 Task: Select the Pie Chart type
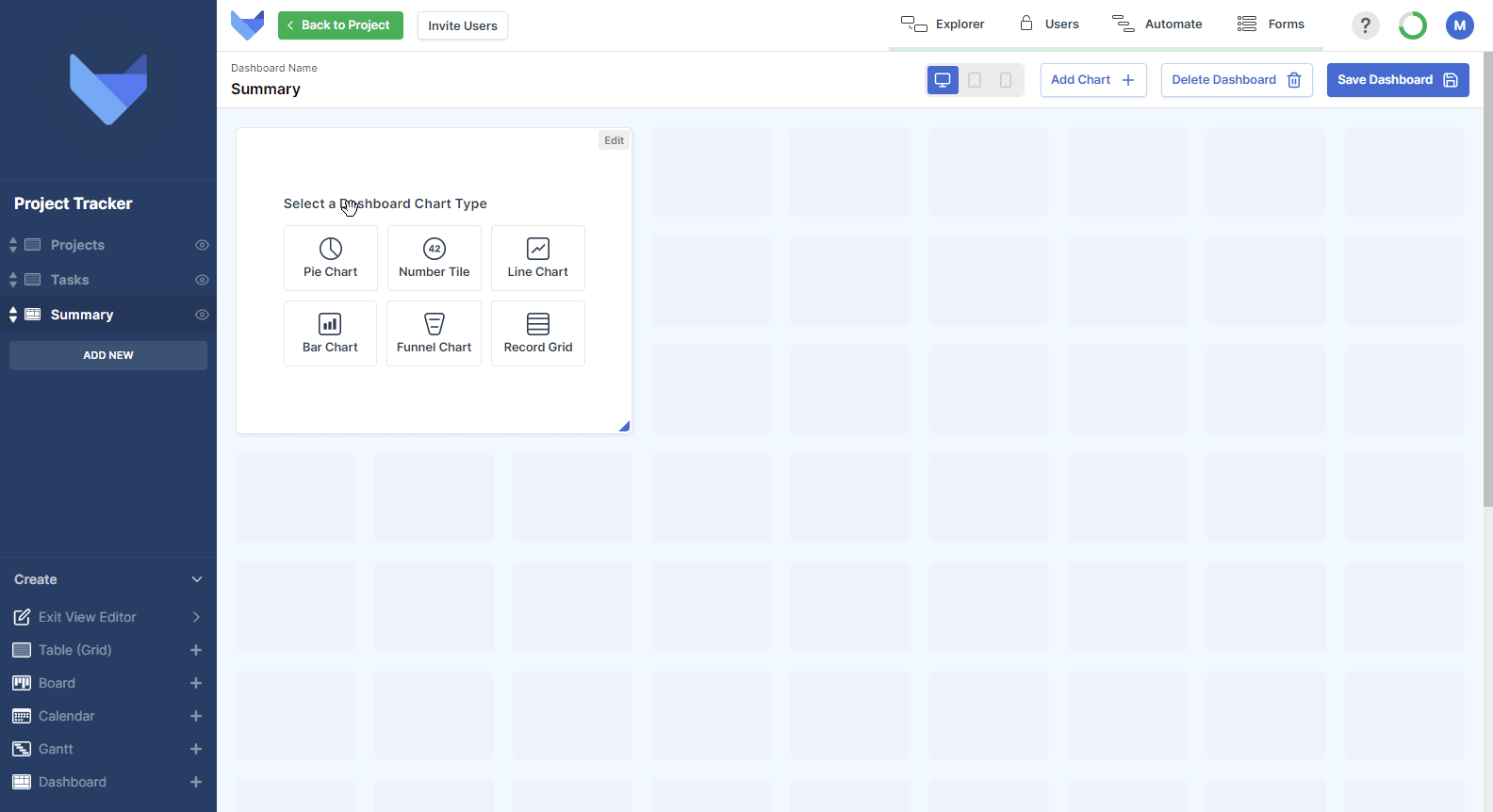tap(331, 258)
